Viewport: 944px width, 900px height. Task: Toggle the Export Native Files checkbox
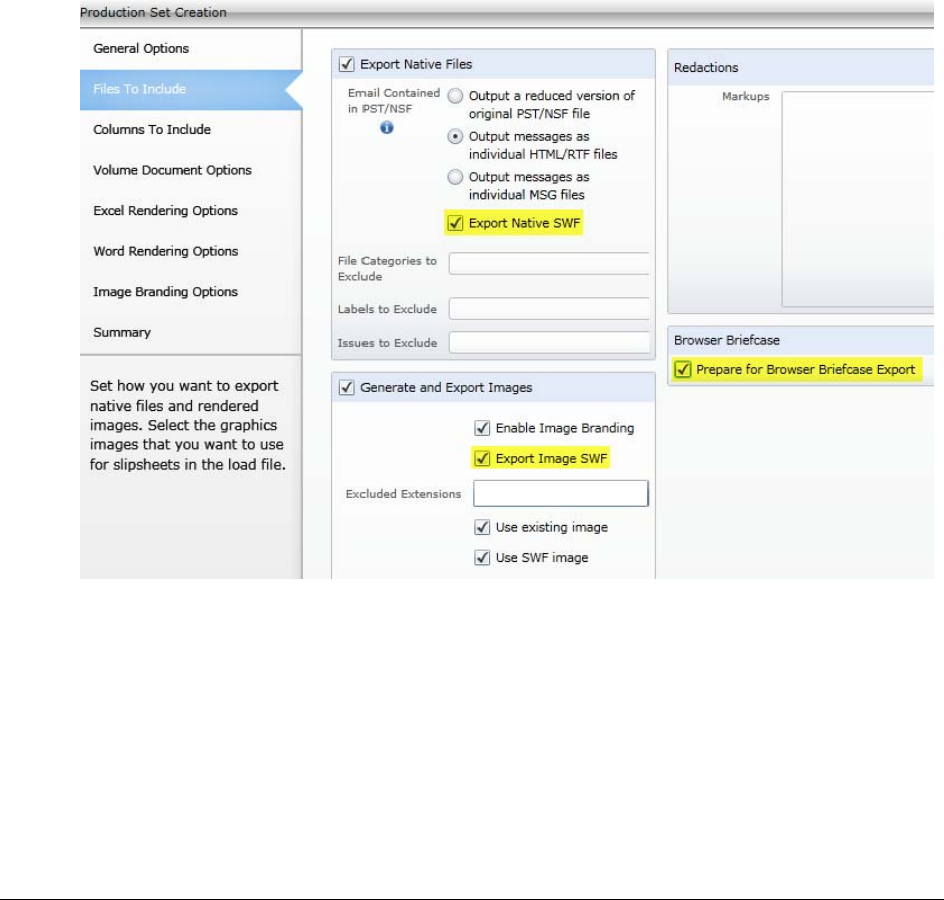coord(347,64)
